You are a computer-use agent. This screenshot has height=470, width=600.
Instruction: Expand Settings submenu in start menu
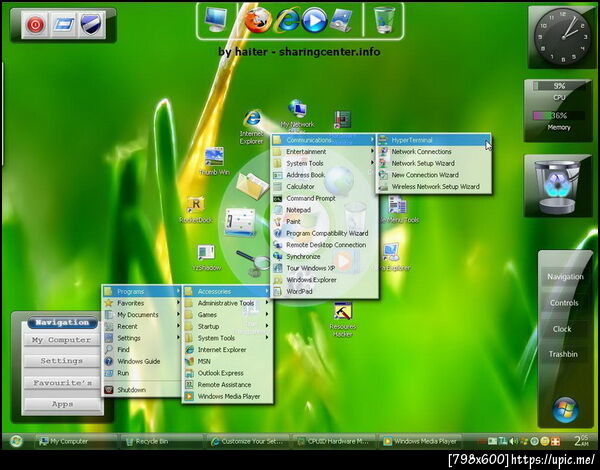pyautogui.click(x=142, y=338)
